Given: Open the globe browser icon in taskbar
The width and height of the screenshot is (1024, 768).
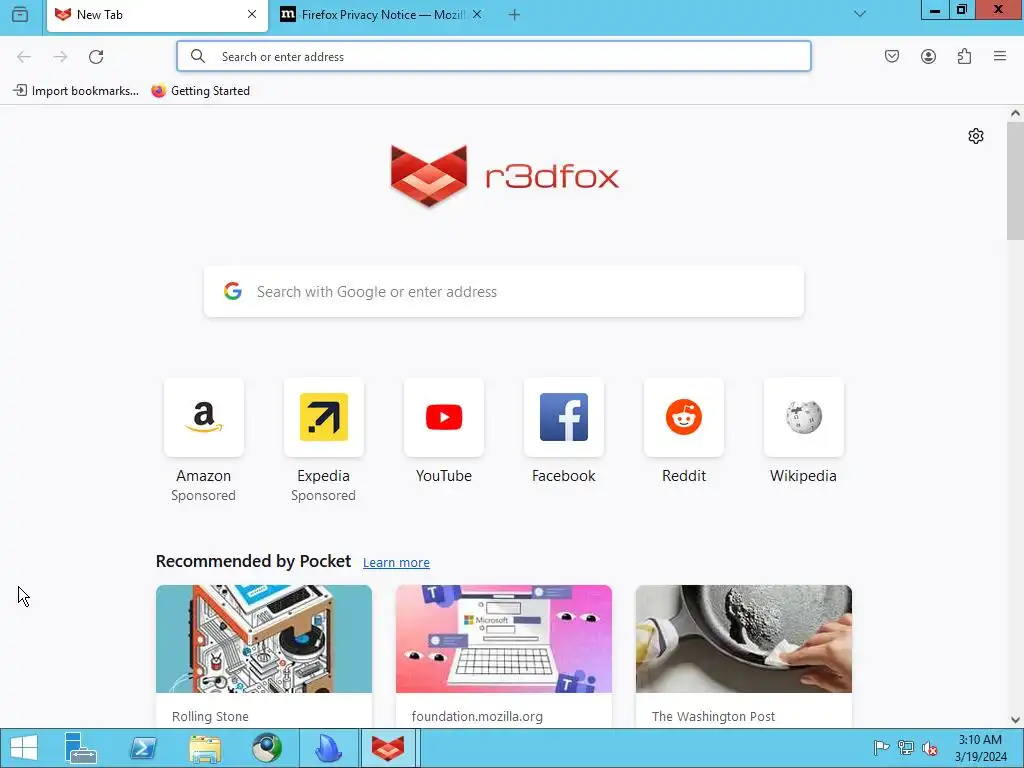Looking at the screenshot, I should click(x=267, y=748).
